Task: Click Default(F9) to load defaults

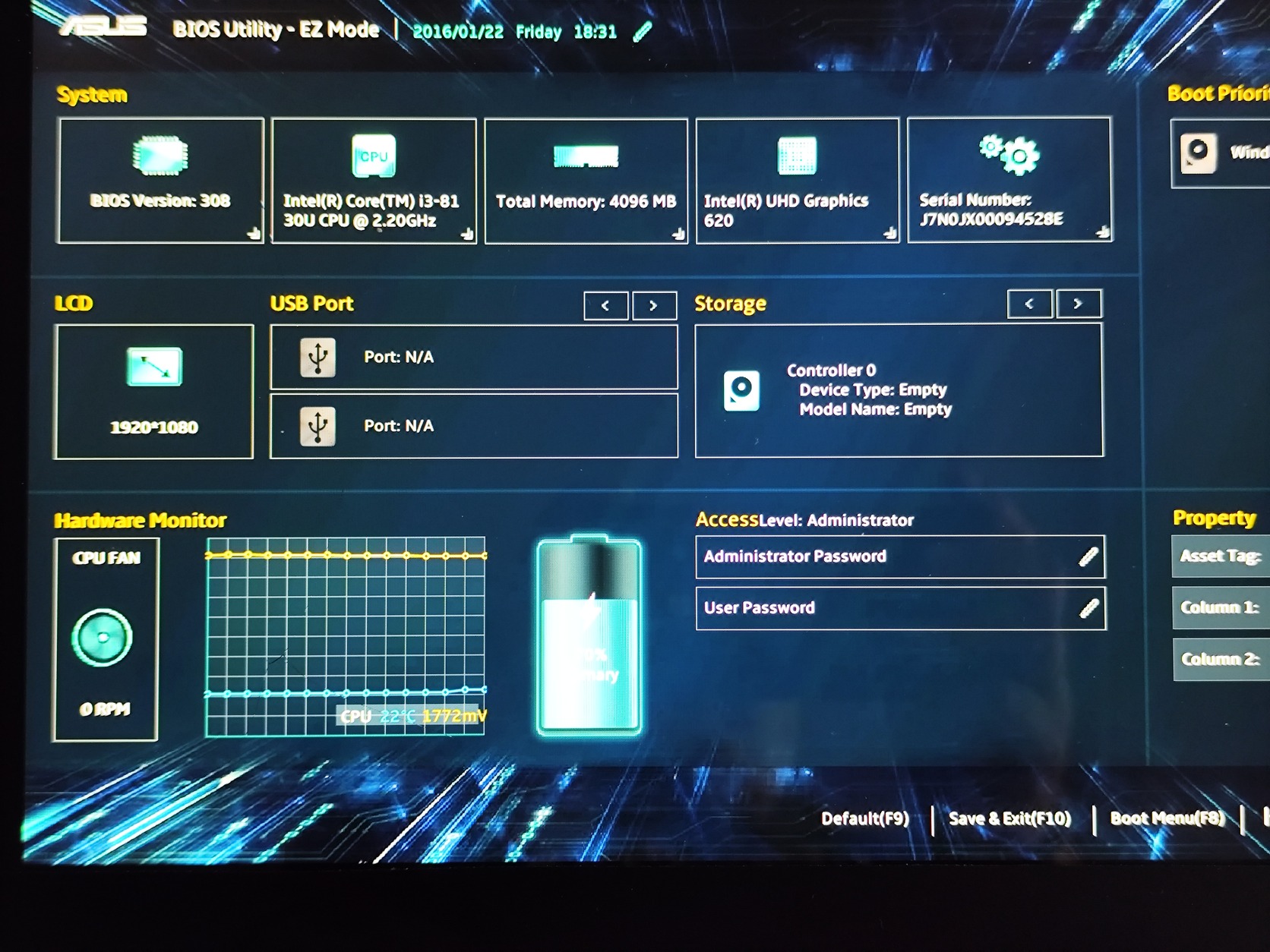Action: click(865, 818)
